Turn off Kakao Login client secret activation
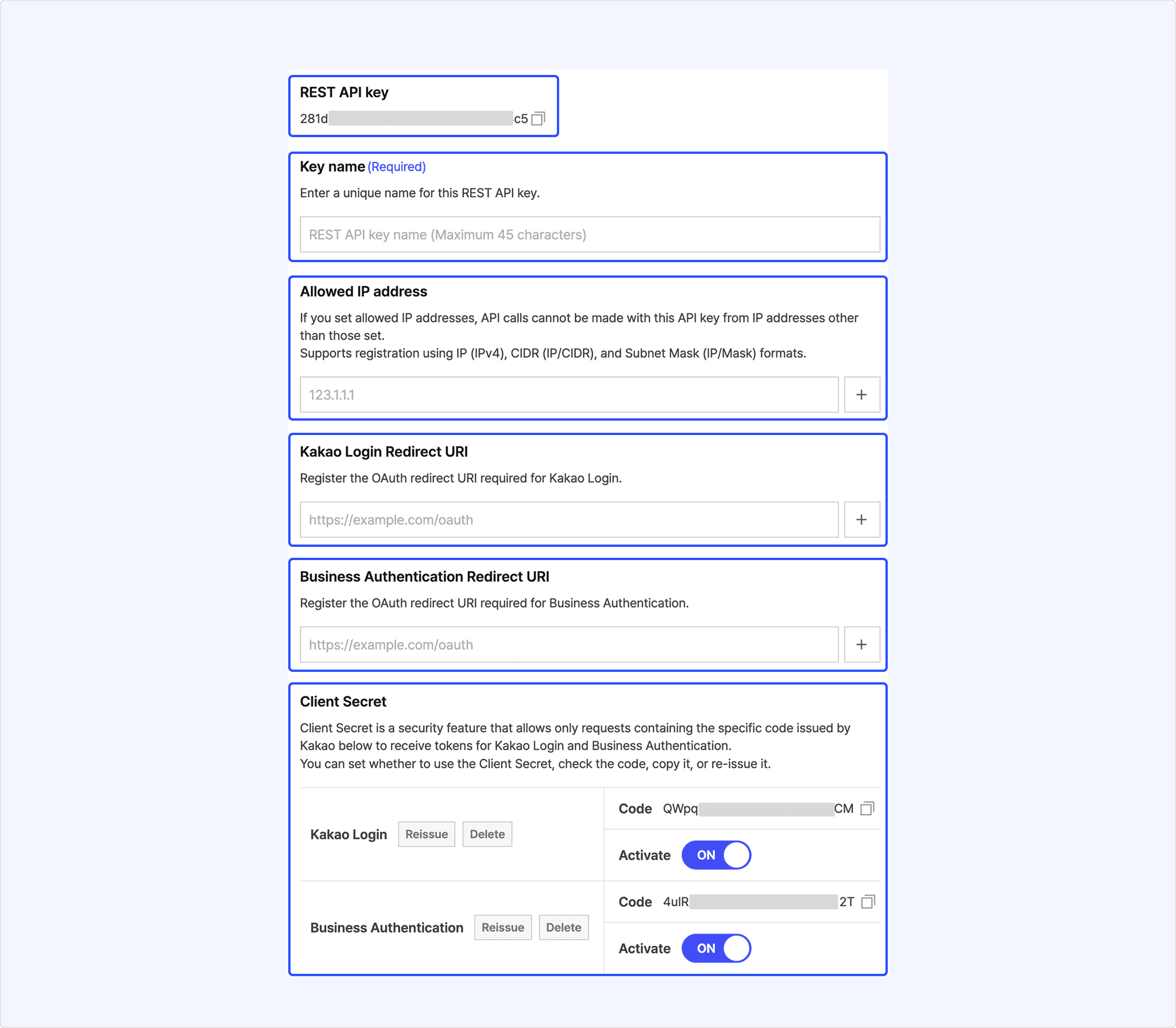Viewport: 1176px width, 1028px height. (x=716, y=855)
